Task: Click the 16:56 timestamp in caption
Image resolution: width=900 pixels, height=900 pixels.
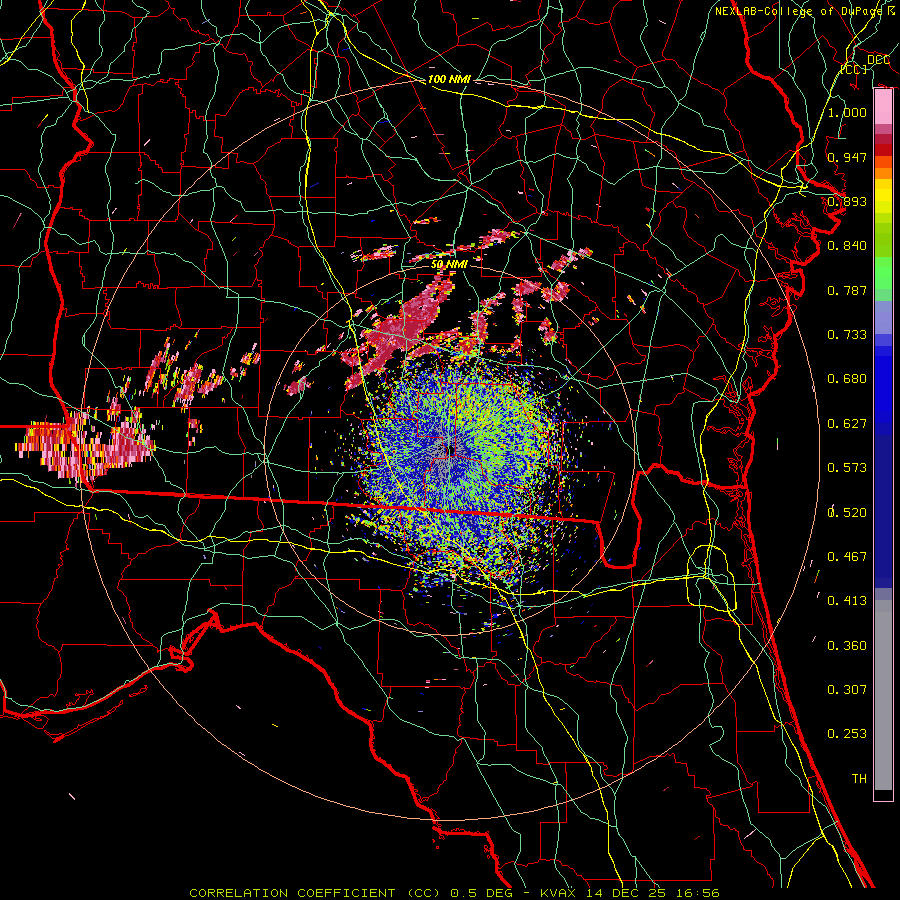Action: [700, 893]
